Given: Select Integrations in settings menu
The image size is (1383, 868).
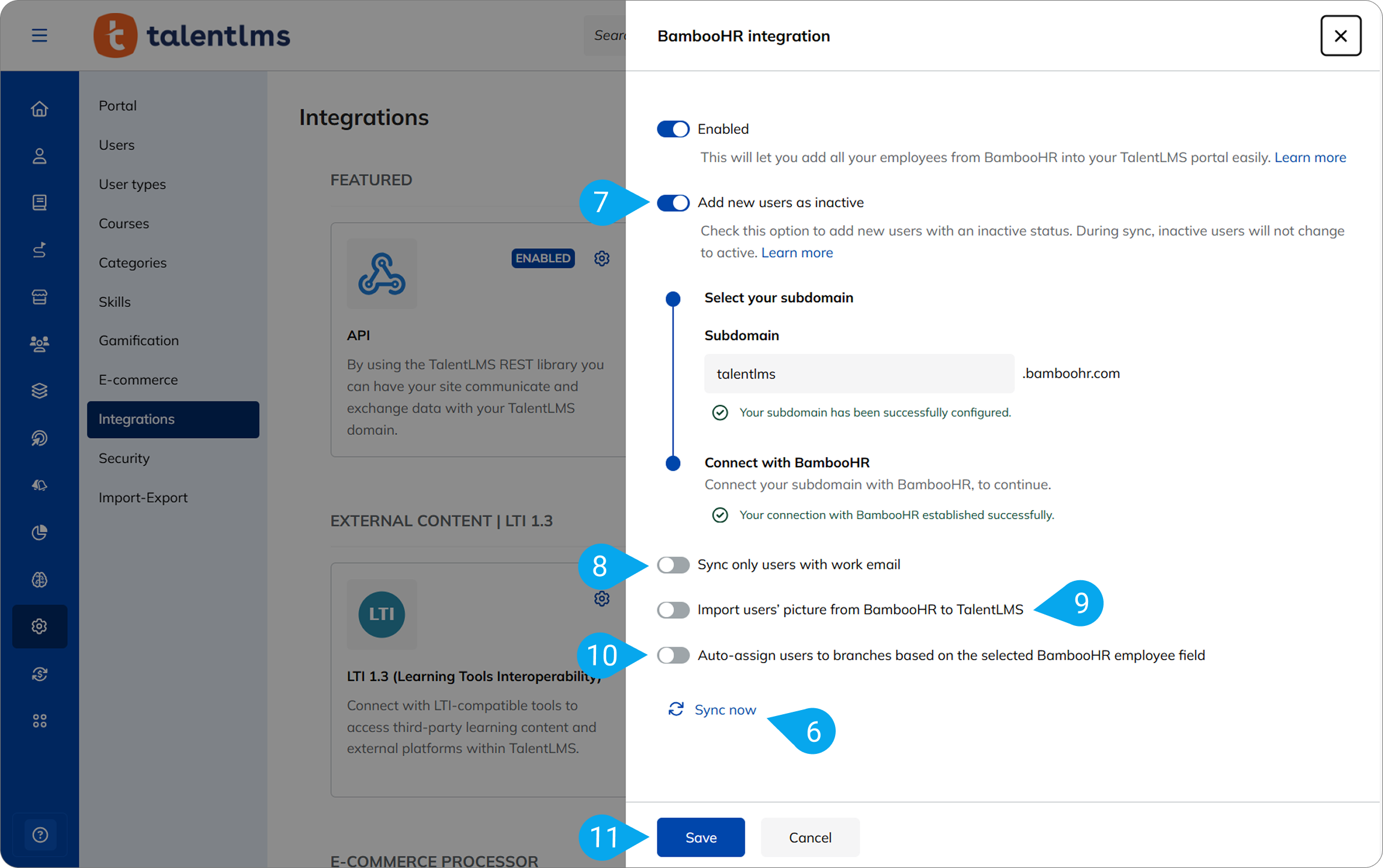Looking at the screenshot, I should (x=173, y=419).
